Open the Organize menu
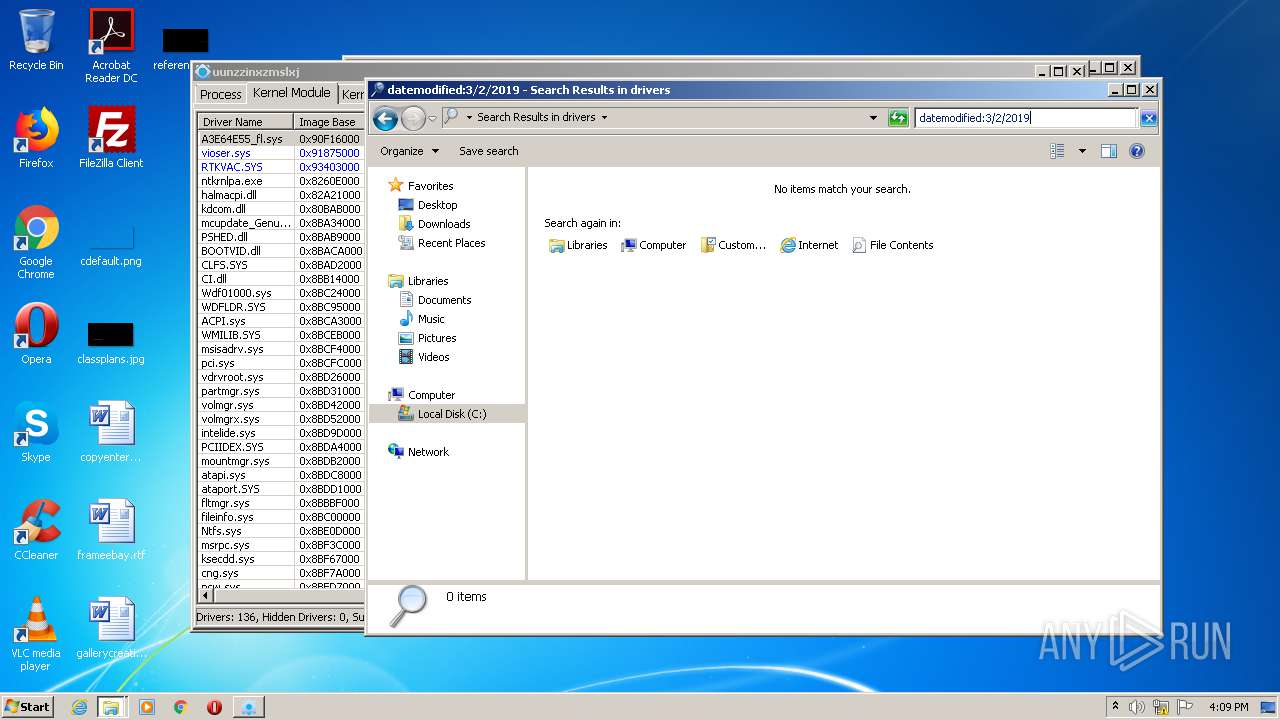The width and height of the screenshot is (1280, 720). tap(409, 151)
